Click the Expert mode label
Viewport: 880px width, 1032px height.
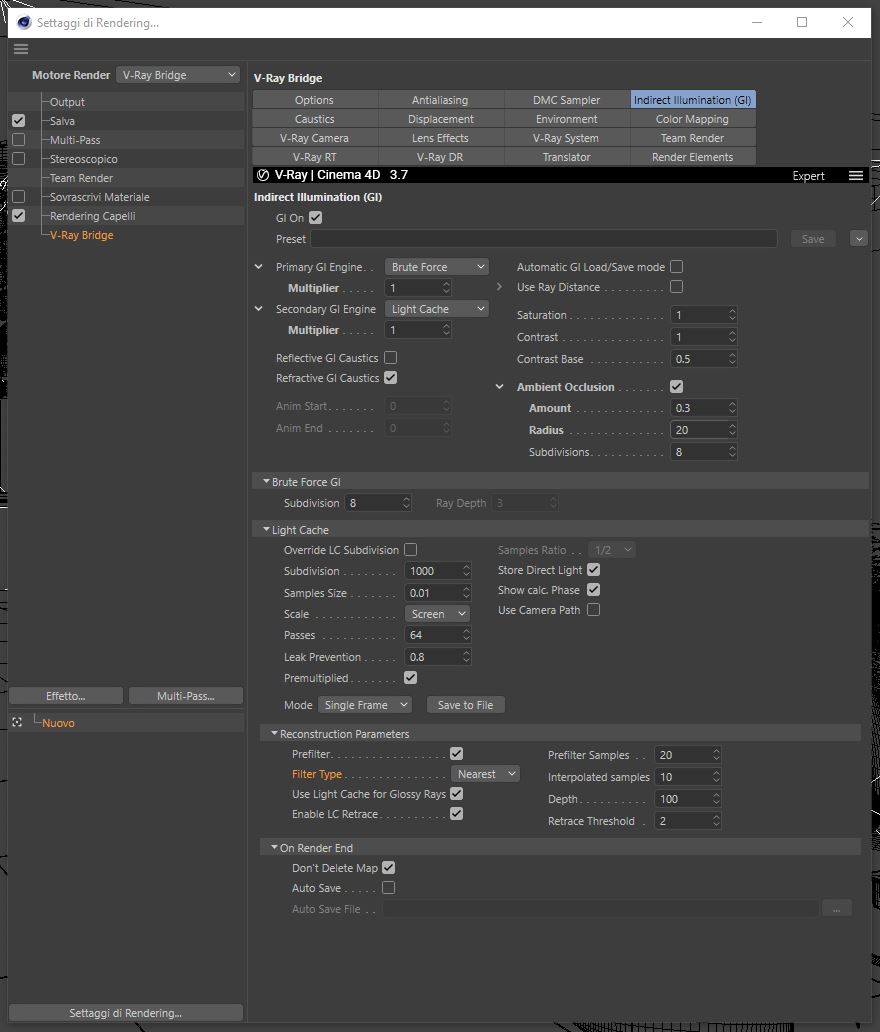pyautogui.click(x=808, y=176)
